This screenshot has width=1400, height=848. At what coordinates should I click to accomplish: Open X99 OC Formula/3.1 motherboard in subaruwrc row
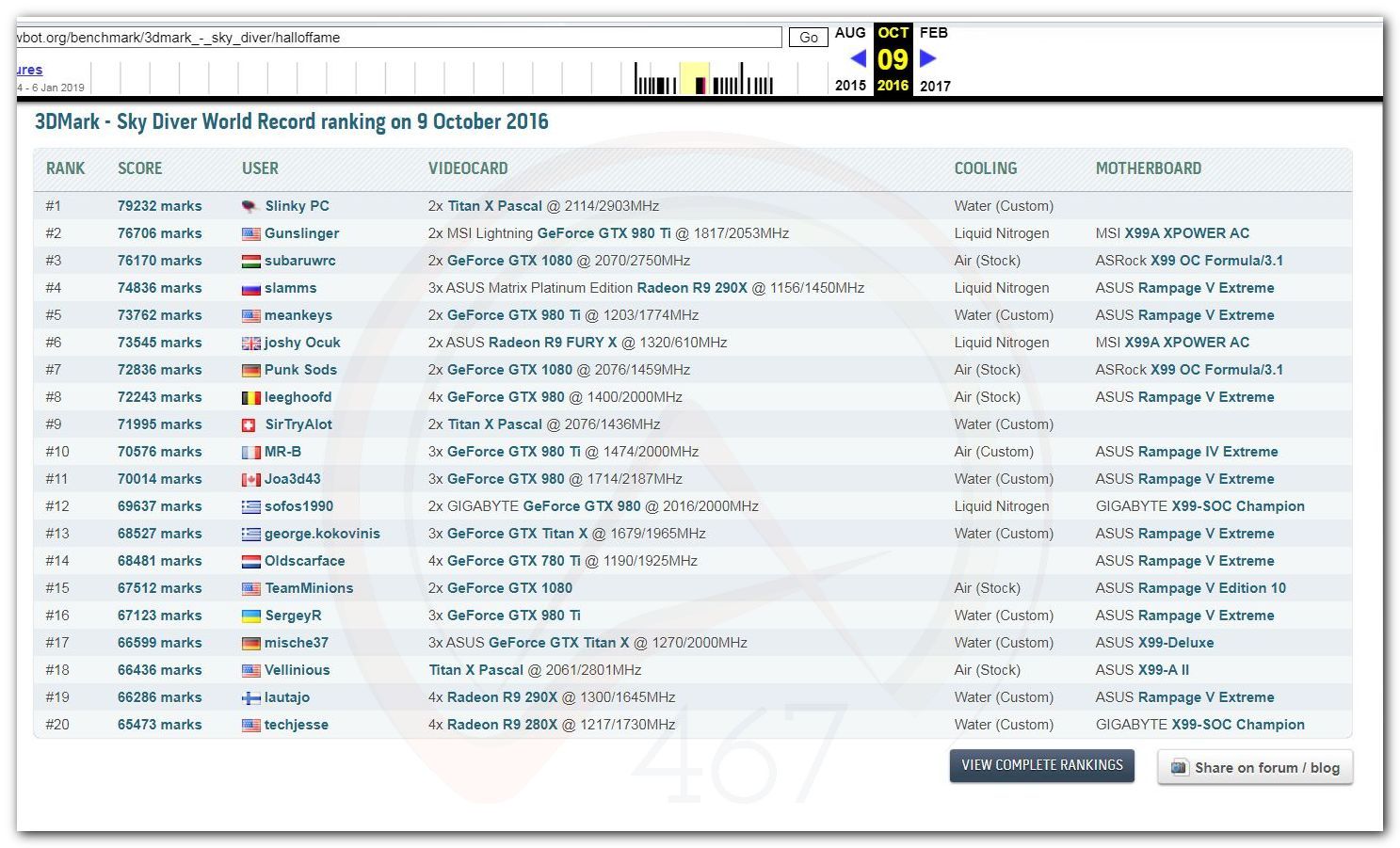pyautogui.click(x=1217, y=261)
